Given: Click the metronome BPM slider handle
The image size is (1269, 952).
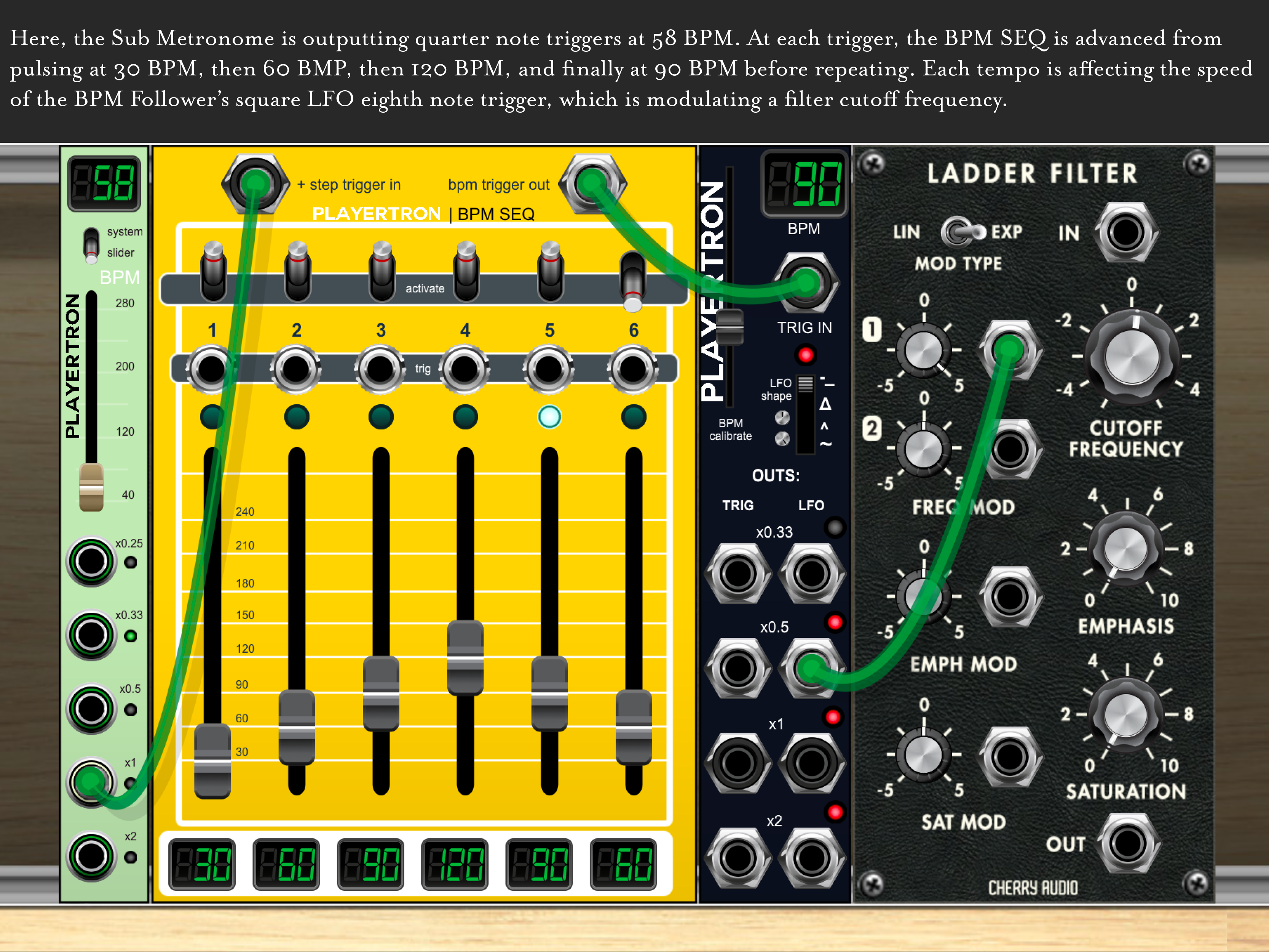Looking at the screenshot, I should tap(91, 488).
